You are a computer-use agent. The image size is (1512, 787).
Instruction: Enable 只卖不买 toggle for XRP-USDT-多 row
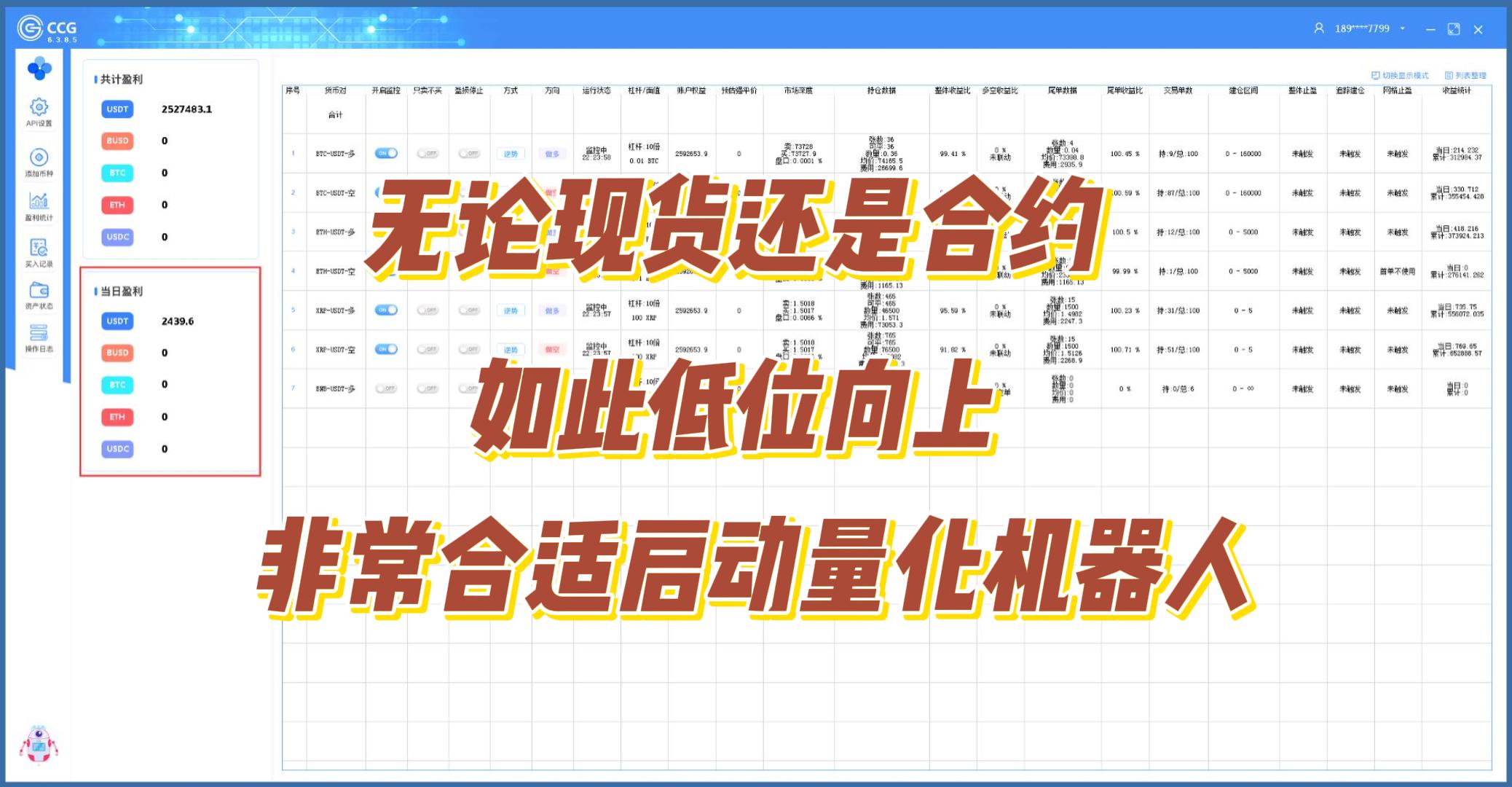428,310
